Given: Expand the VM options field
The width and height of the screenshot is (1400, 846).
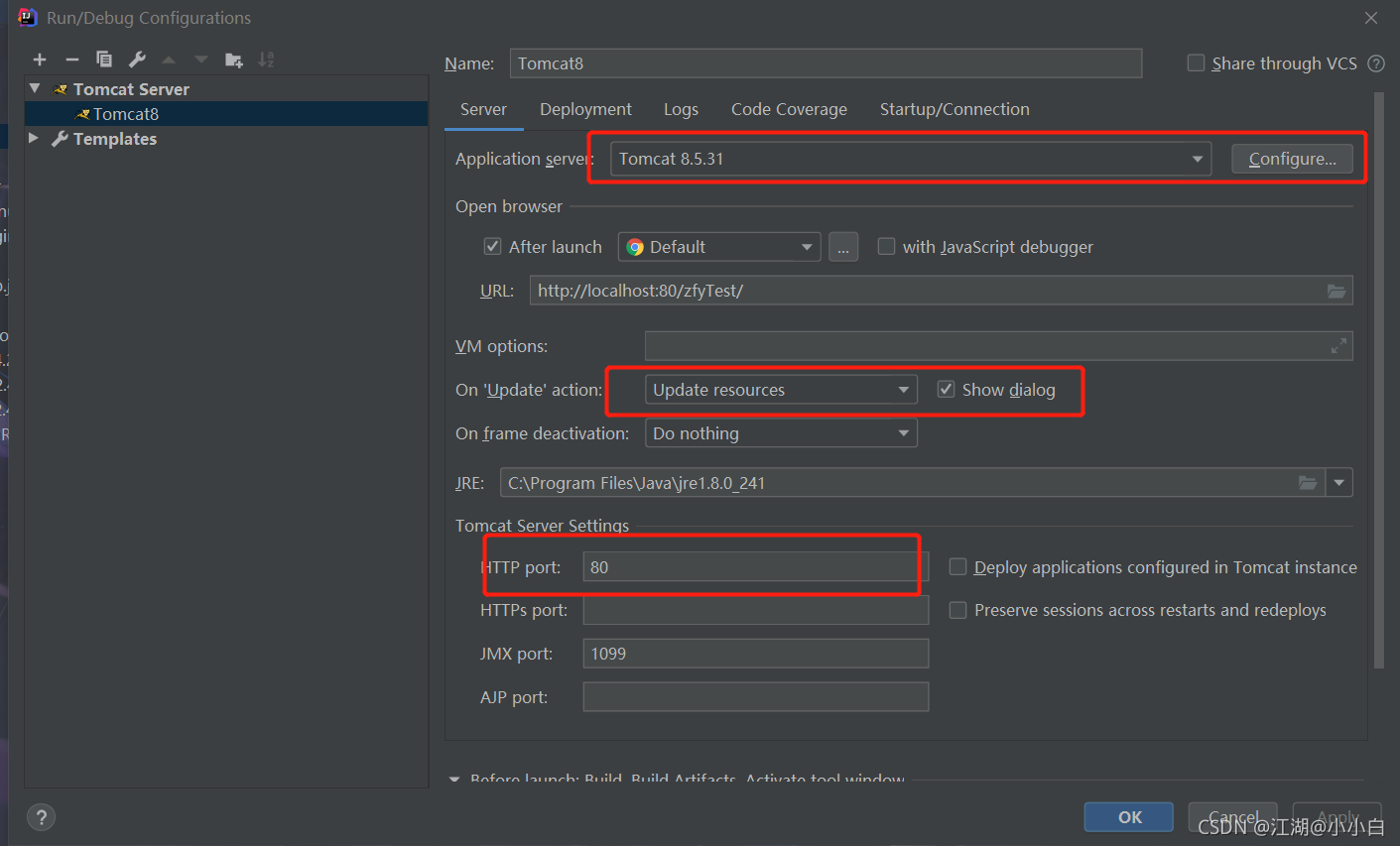Looking at the screenshot, I should pyautogui.click(x=1338, y=346).
